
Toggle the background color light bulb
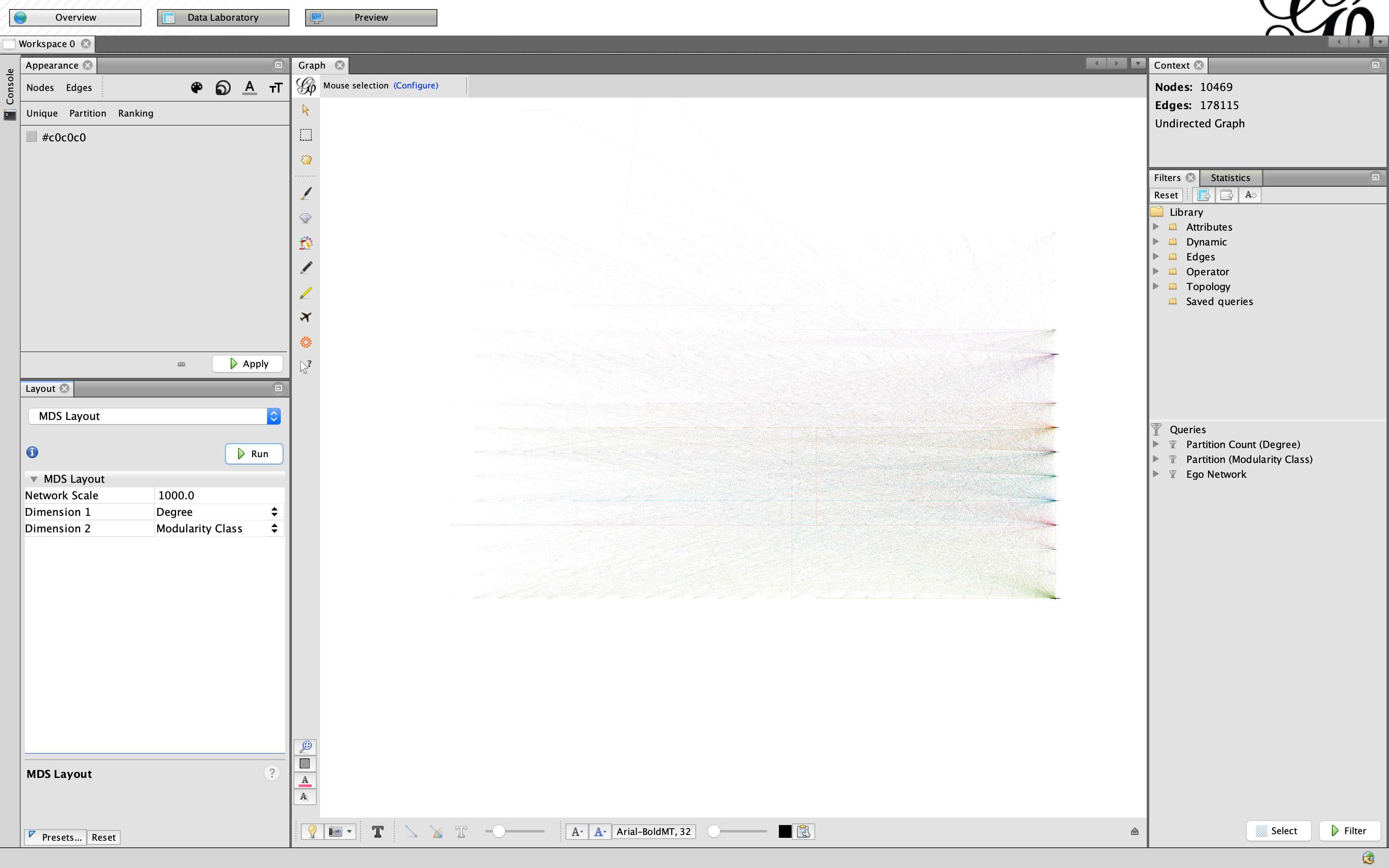(312, 831)
